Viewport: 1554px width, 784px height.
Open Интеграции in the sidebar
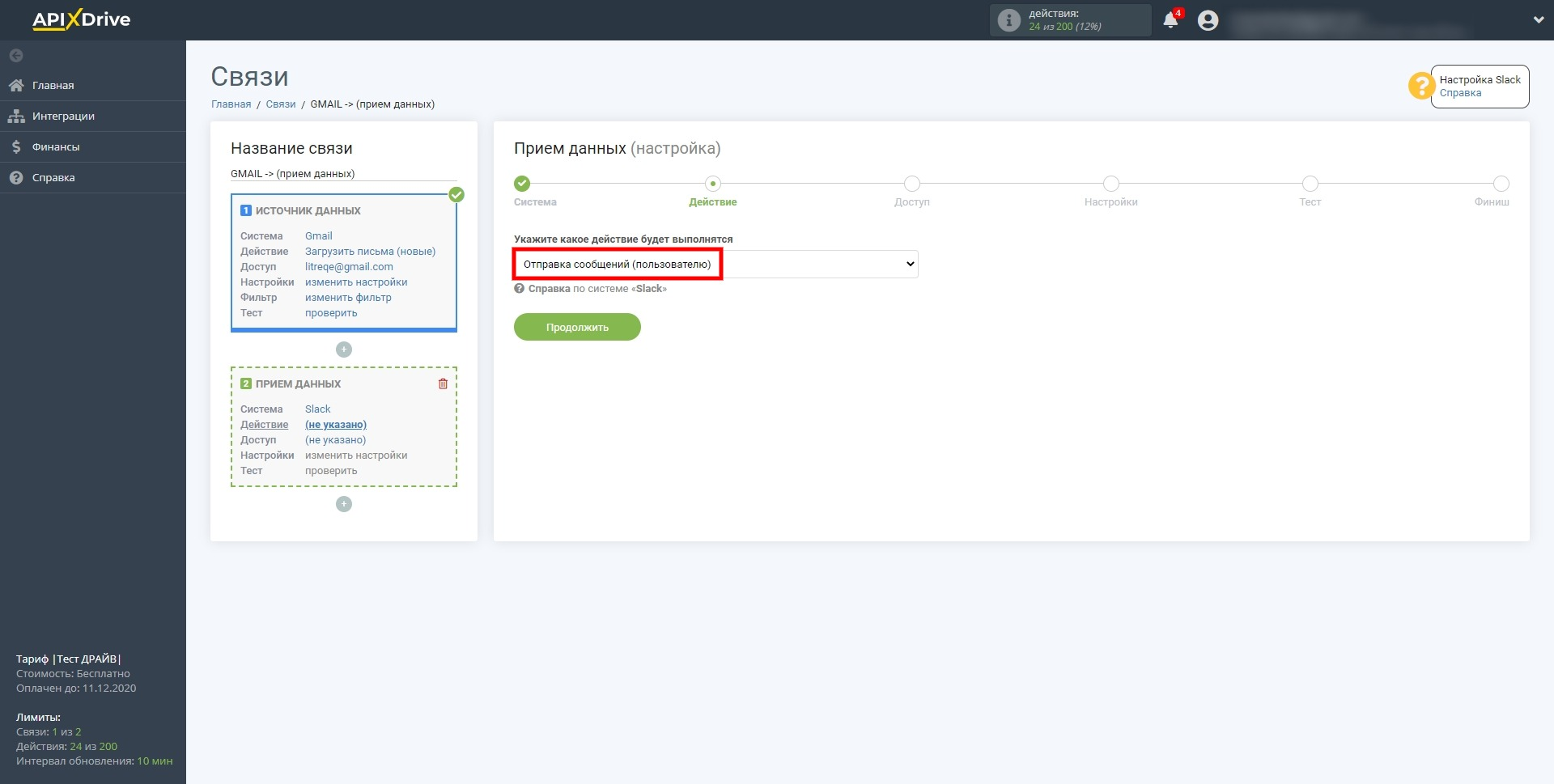pyautogui.click(x=93, y=116)
